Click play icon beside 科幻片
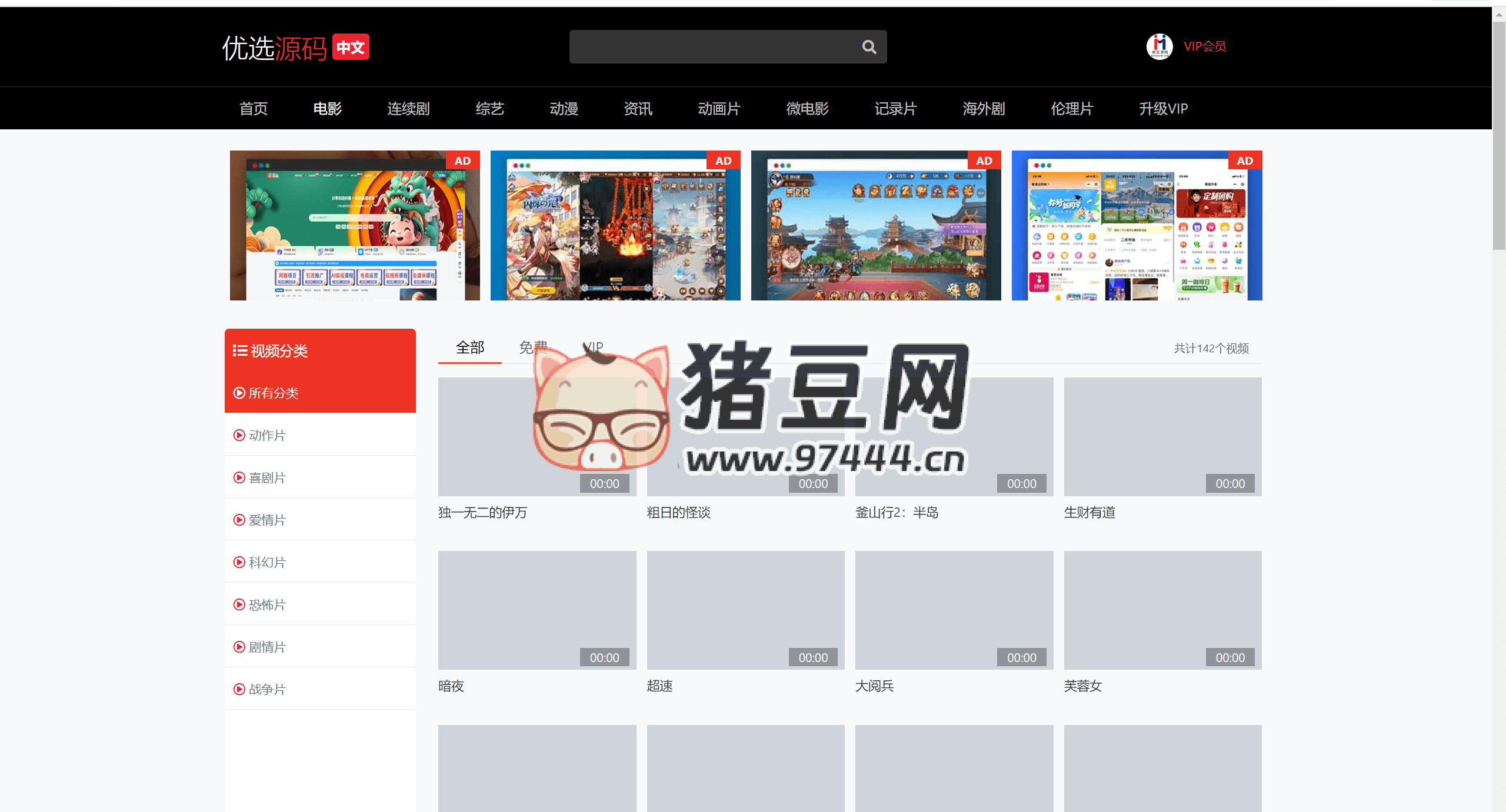The width and height of the screenshot is (1506, 812). [239, 562]
